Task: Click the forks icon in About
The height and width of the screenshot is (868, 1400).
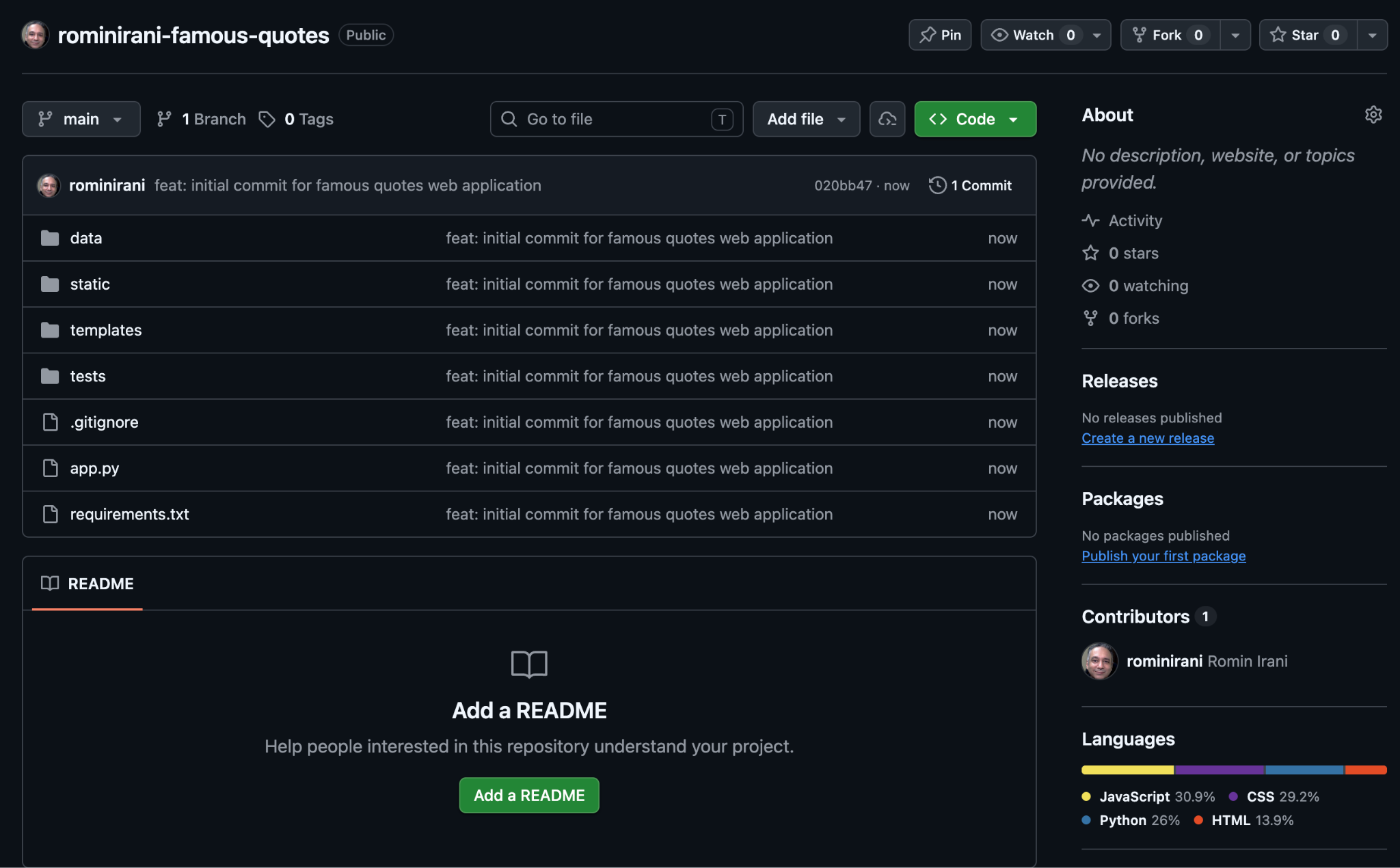Action: pyautogui.click(x=1090, y=318)
